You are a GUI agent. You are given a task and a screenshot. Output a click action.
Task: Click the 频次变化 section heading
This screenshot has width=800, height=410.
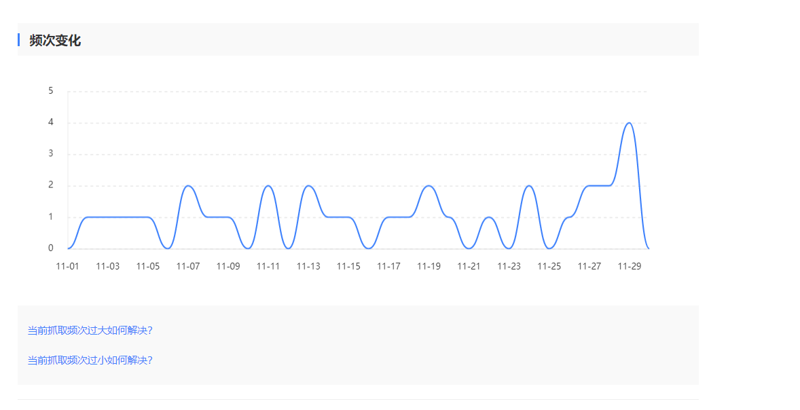coord(55,40)
